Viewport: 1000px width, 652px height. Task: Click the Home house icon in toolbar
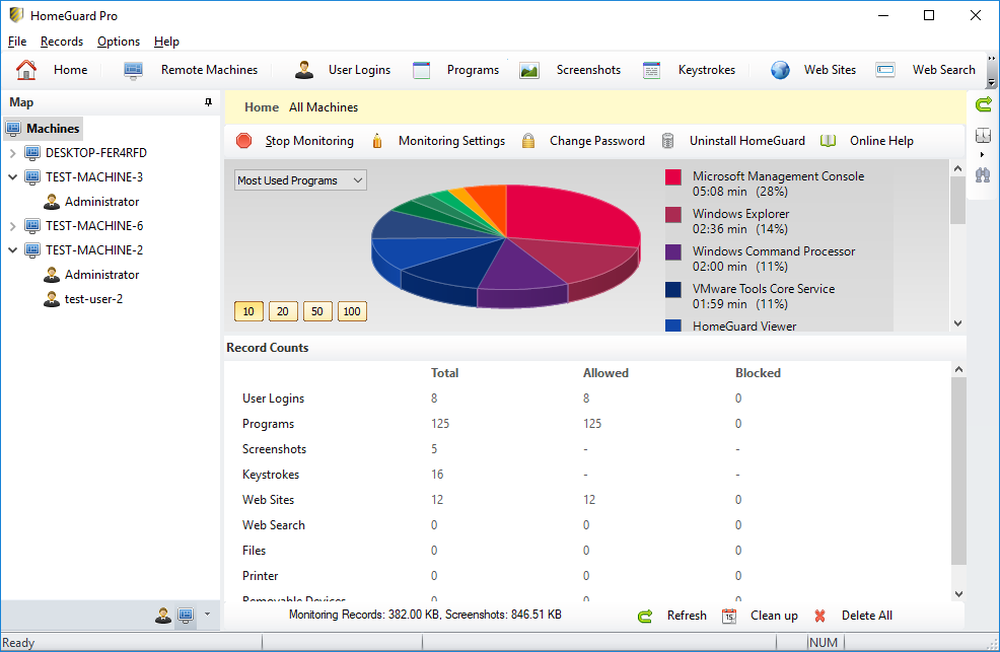tap(26, 70)
